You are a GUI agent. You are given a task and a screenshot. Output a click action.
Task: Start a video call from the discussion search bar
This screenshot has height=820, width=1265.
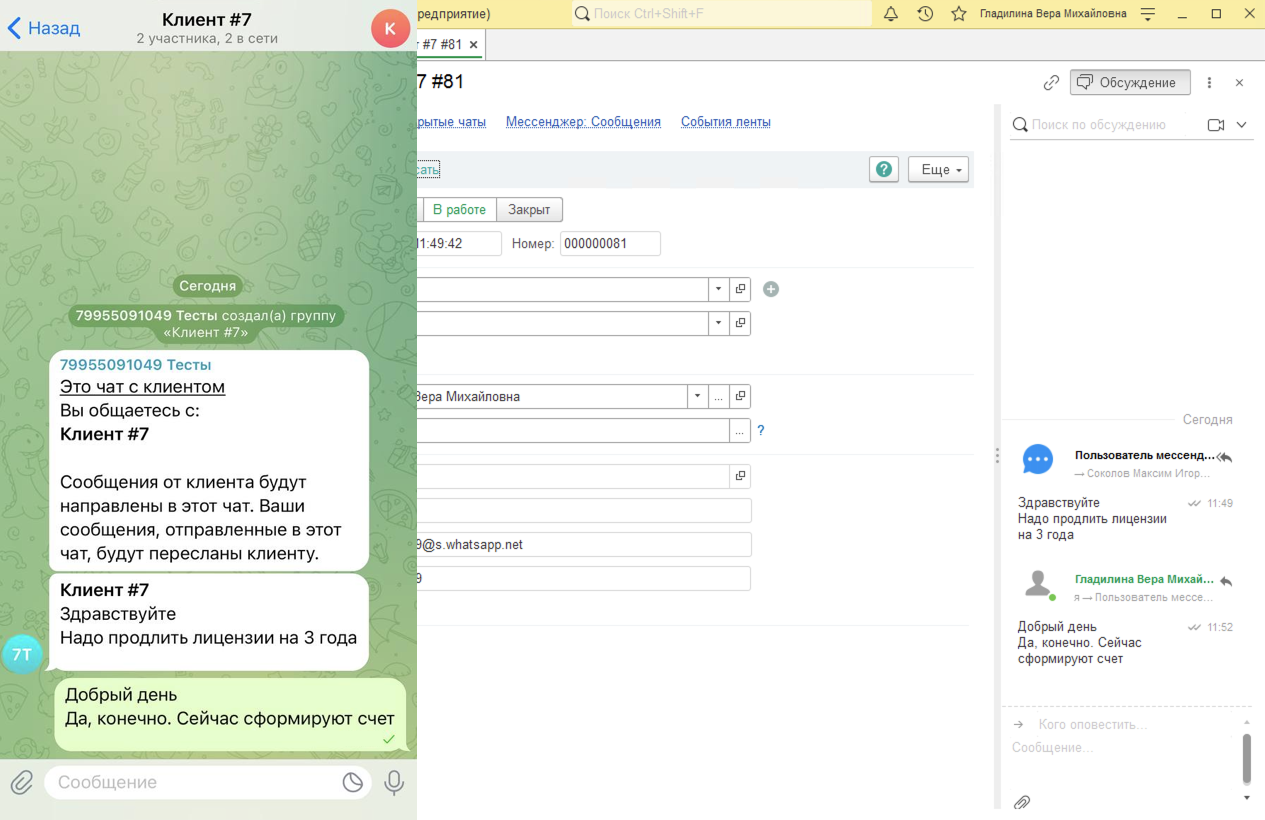(1214, 124)
